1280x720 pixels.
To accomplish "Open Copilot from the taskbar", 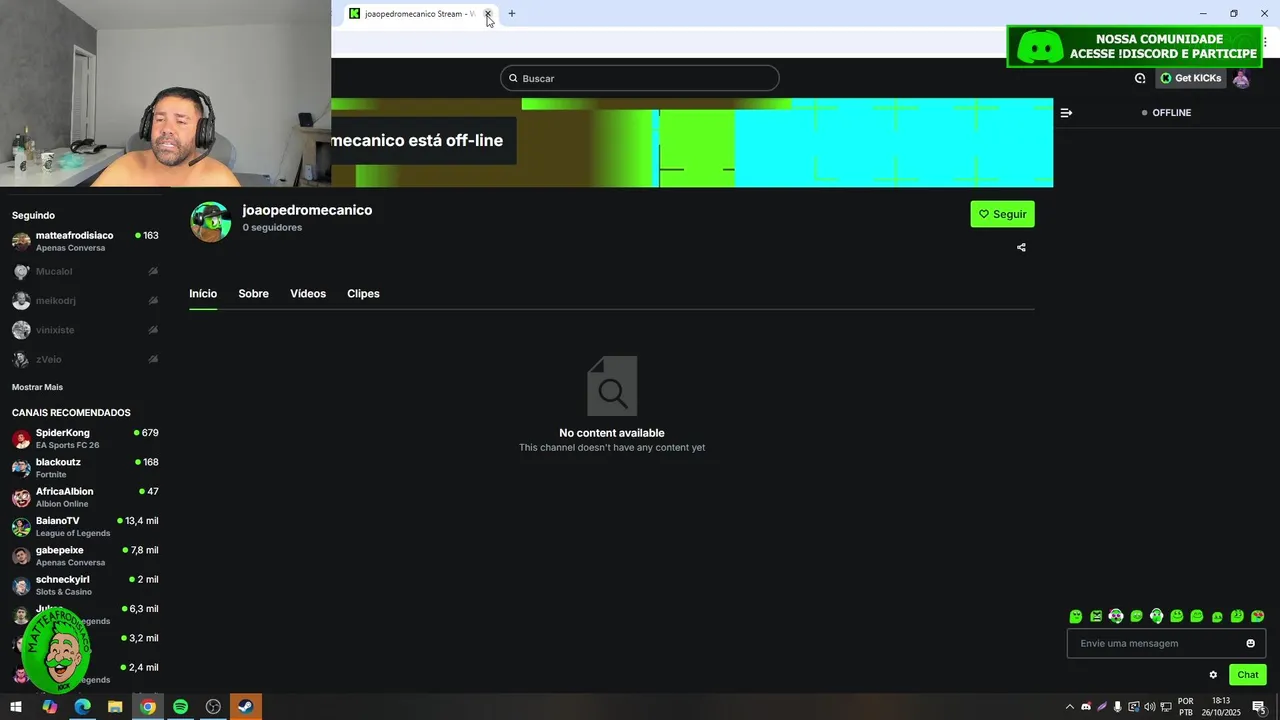I will [x=49, y=707].
